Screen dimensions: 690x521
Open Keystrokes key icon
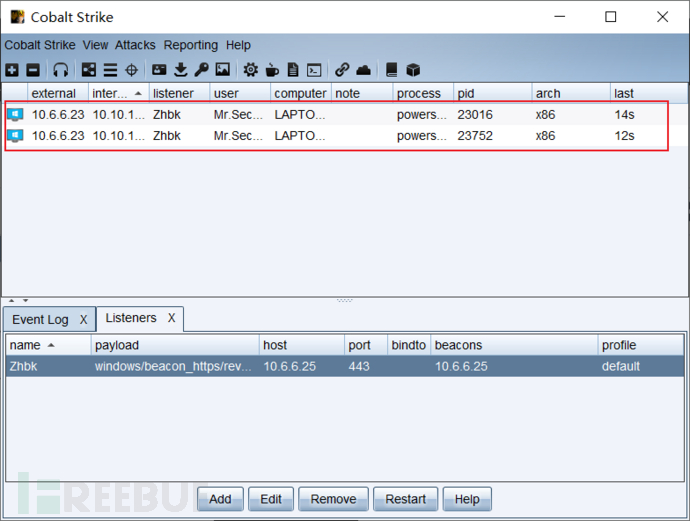pos(202,70)
